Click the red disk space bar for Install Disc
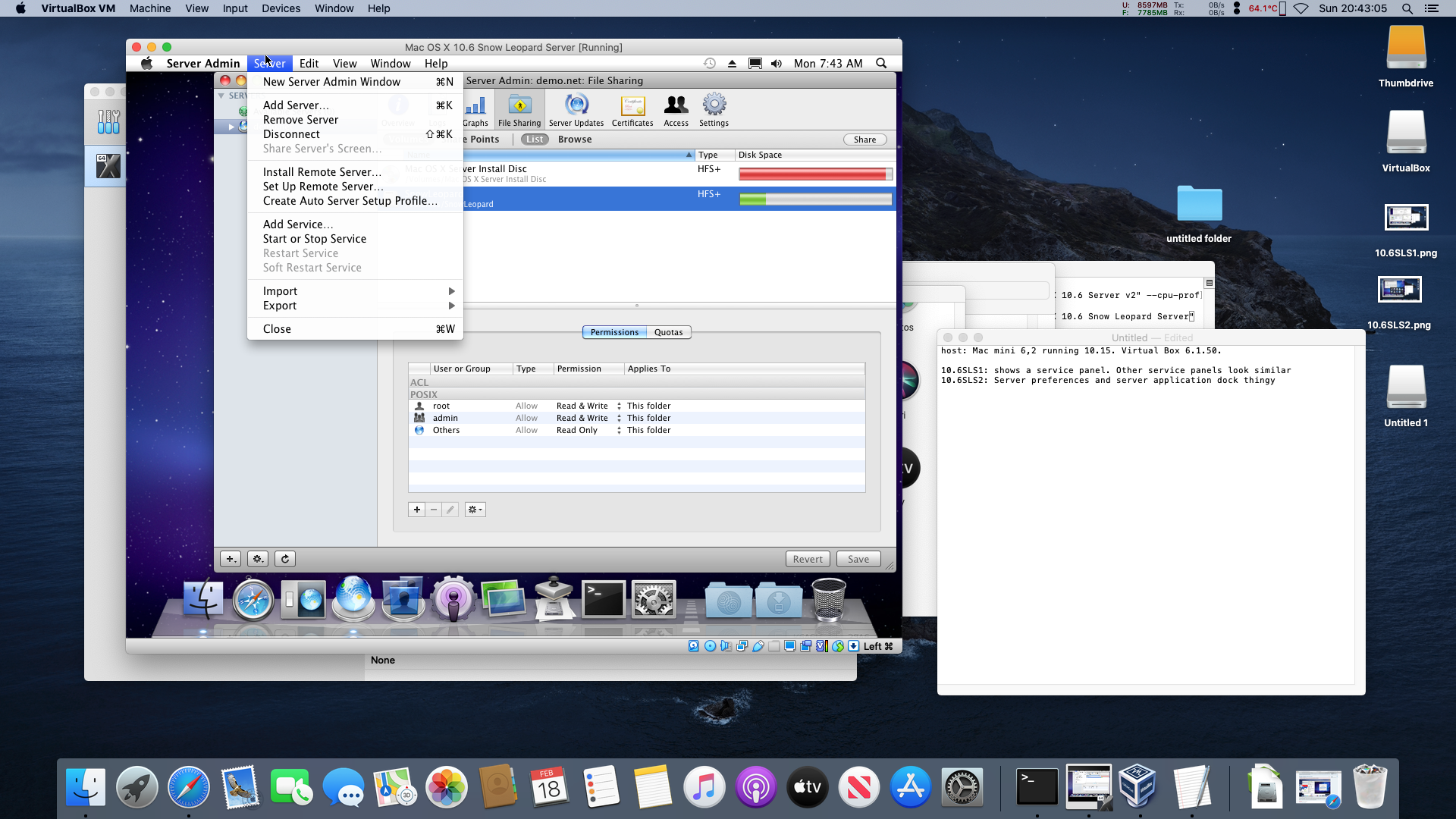The width and height of the screenshot is (1456, 819). coord(815,174)
